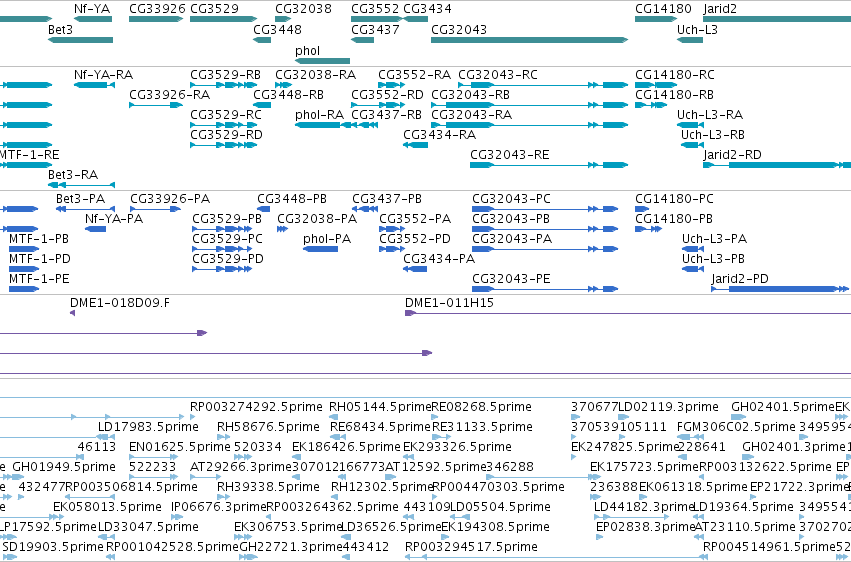This screenshot has width=851, height=562.
Task: Click transcript CG3552-RD
Action: 387,94
